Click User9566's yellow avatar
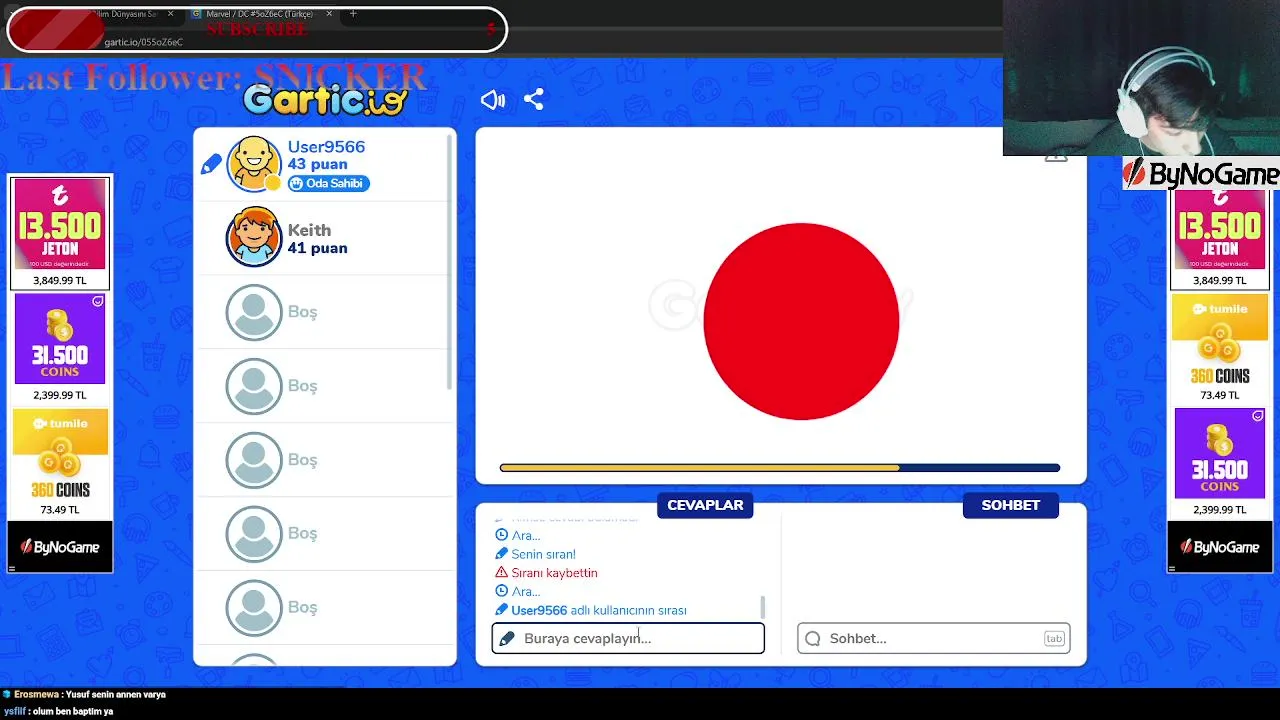 pyautogui.click(x=254, y=164)
